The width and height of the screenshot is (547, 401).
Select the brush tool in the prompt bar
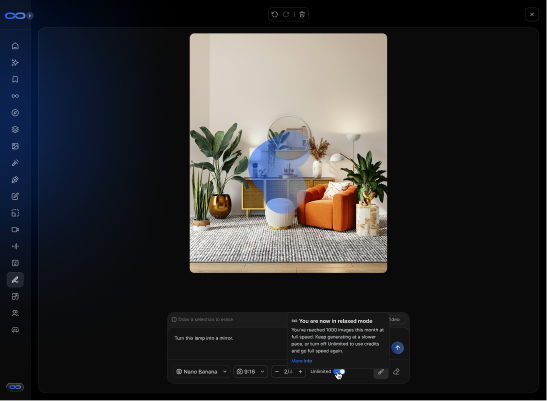pos(381,372)
